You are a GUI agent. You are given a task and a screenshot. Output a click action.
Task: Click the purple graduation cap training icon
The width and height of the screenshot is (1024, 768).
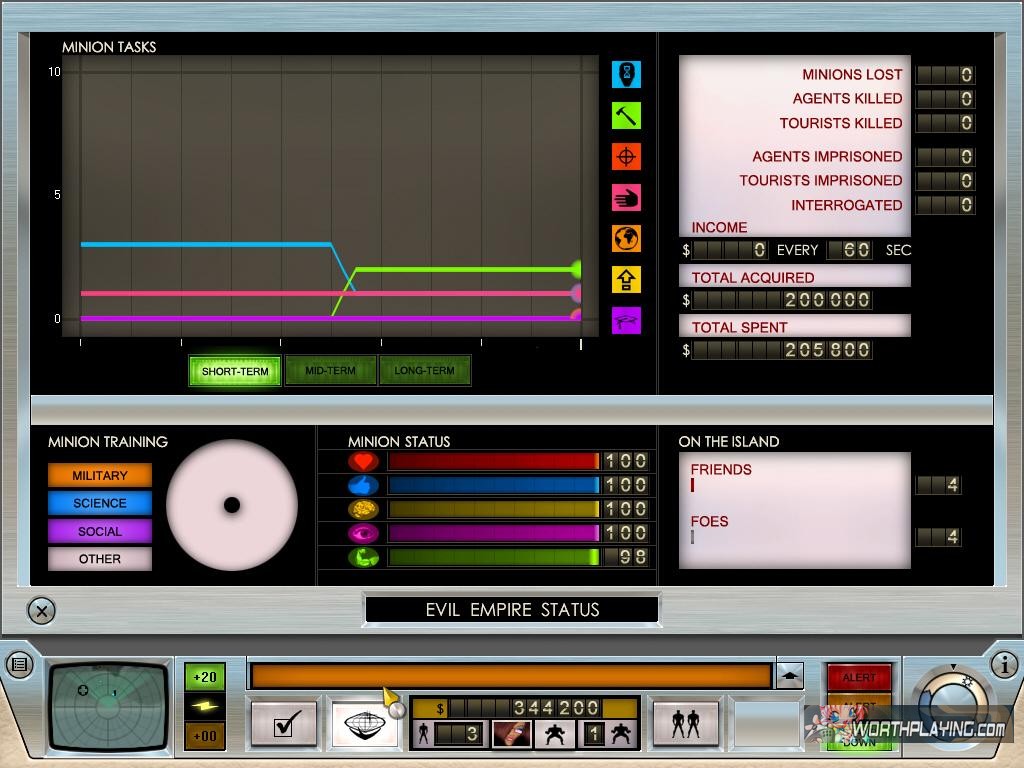point(627,320)
